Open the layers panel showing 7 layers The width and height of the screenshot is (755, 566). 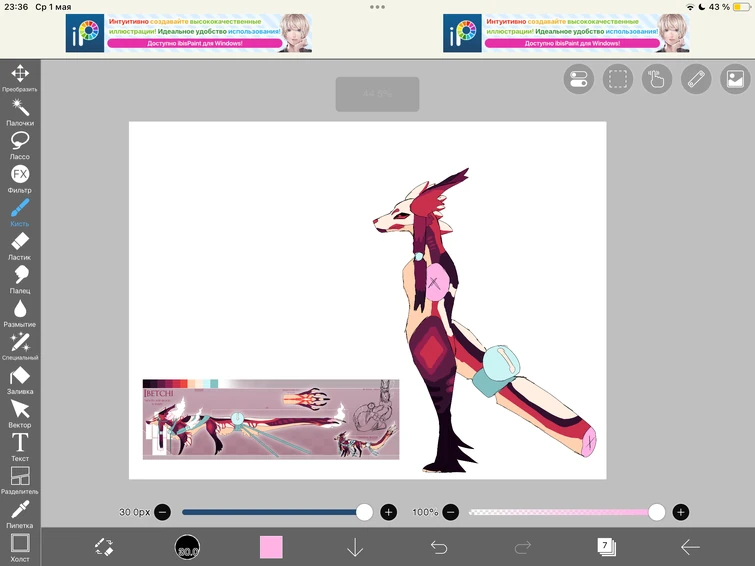tap(606, 546)
